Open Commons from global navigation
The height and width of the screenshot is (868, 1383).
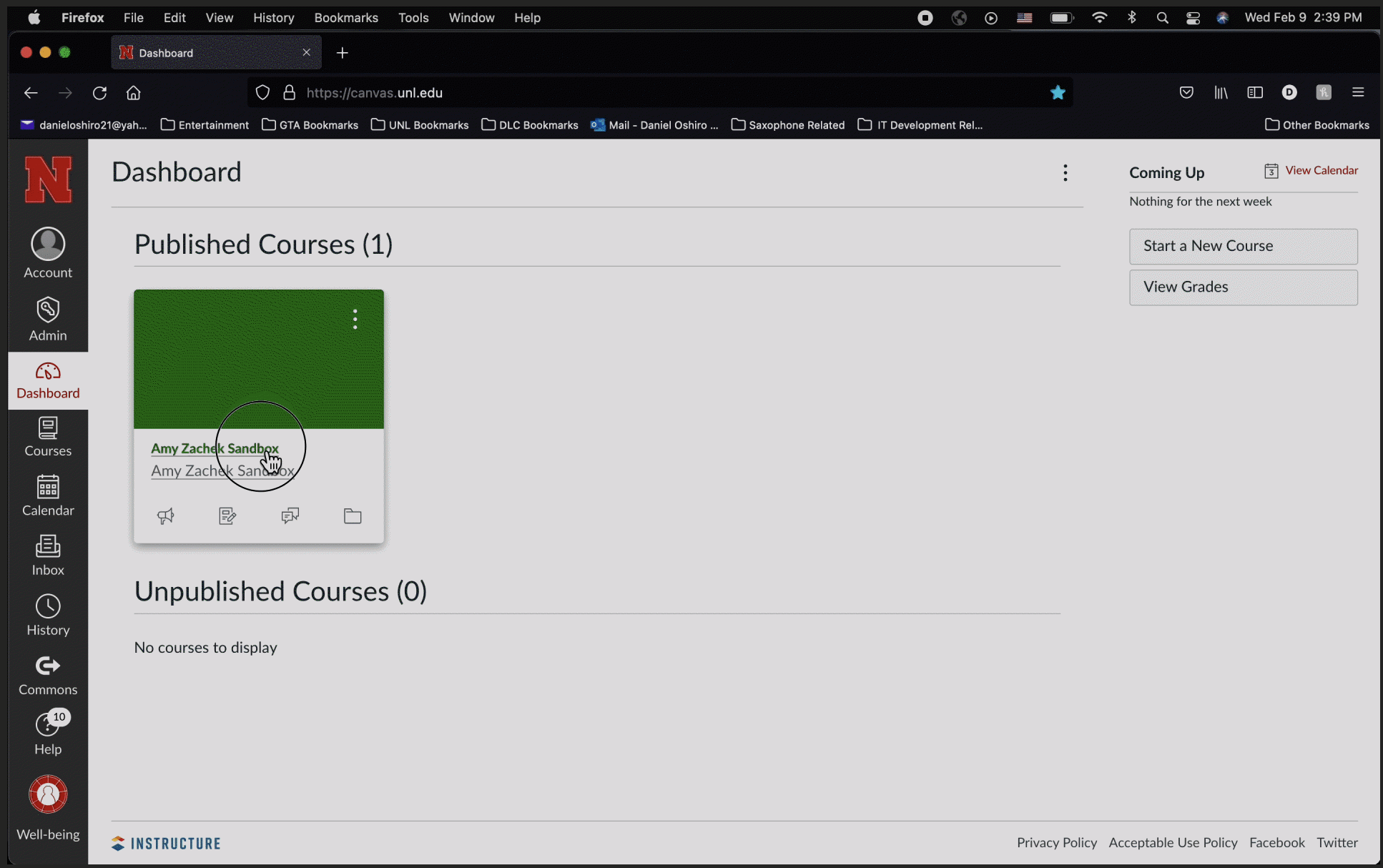(x=48, y=675)
